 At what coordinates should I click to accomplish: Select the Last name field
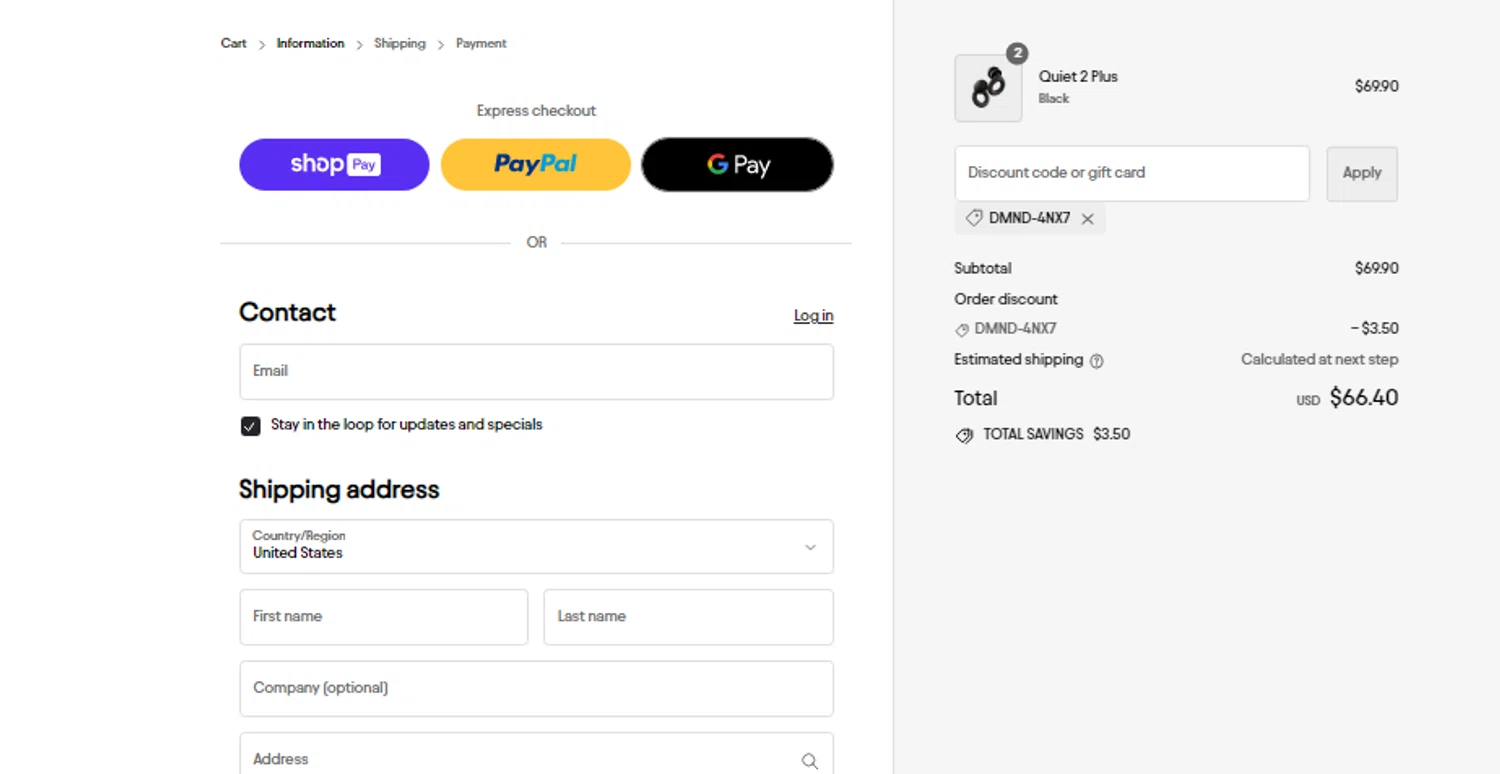[688, 617]
